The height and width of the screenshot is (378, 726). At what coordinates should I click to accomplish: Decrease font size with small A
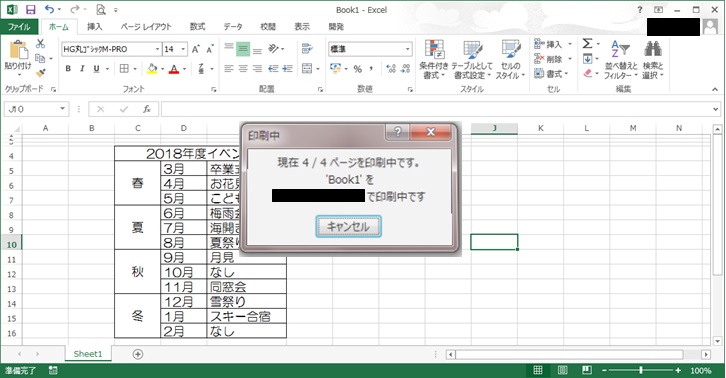pyautogui.click(x=210, y=49)
